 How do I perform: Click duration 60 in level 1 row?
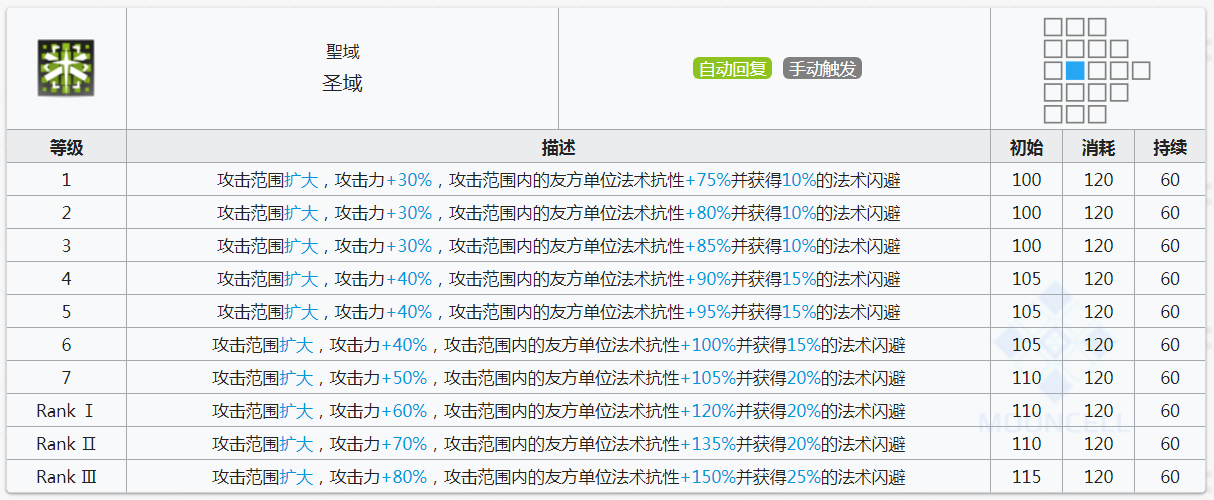coord(1170,180)
